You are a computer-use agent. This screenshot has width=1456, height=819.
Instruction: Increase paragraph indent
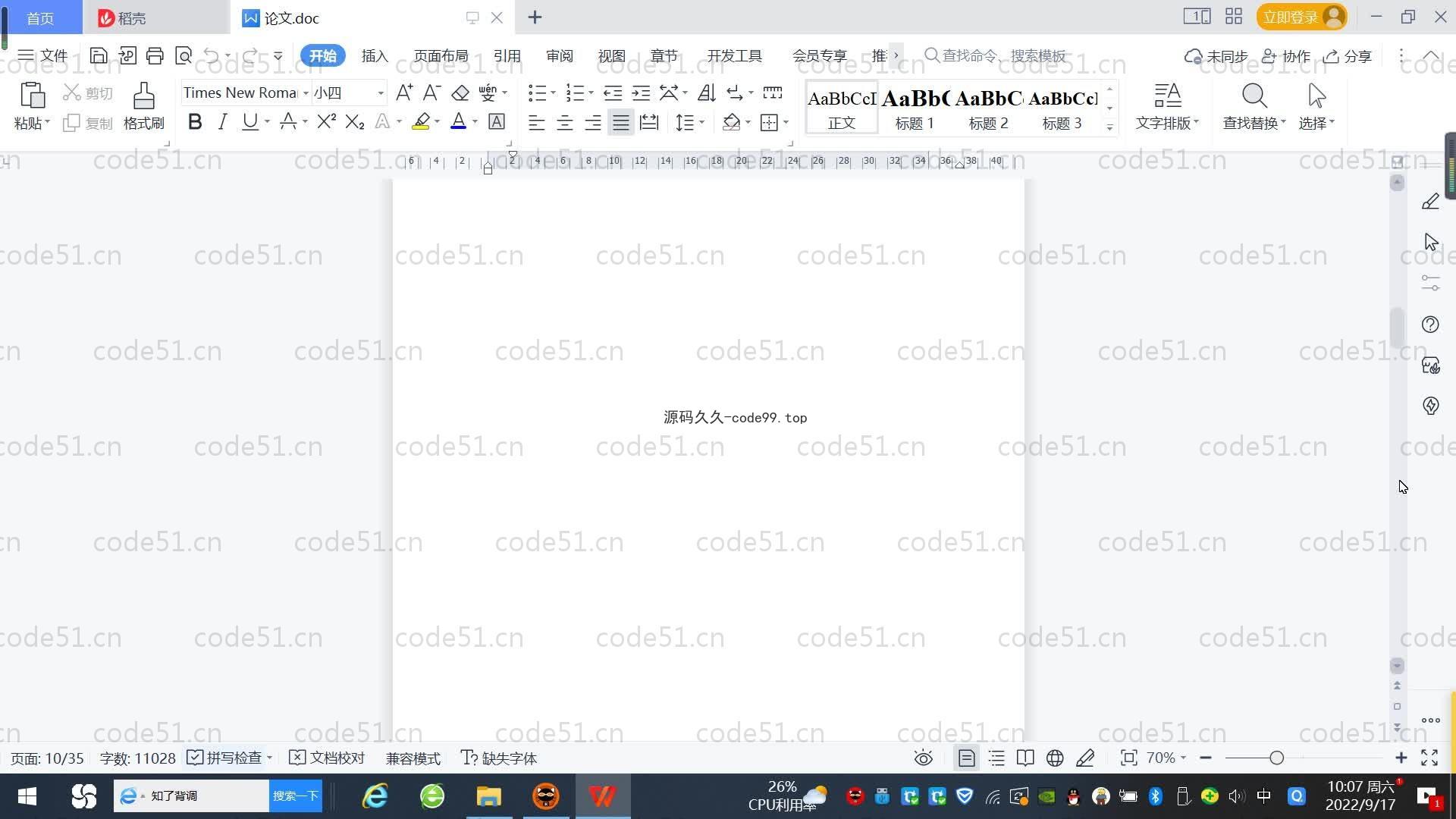coord(641,93)
